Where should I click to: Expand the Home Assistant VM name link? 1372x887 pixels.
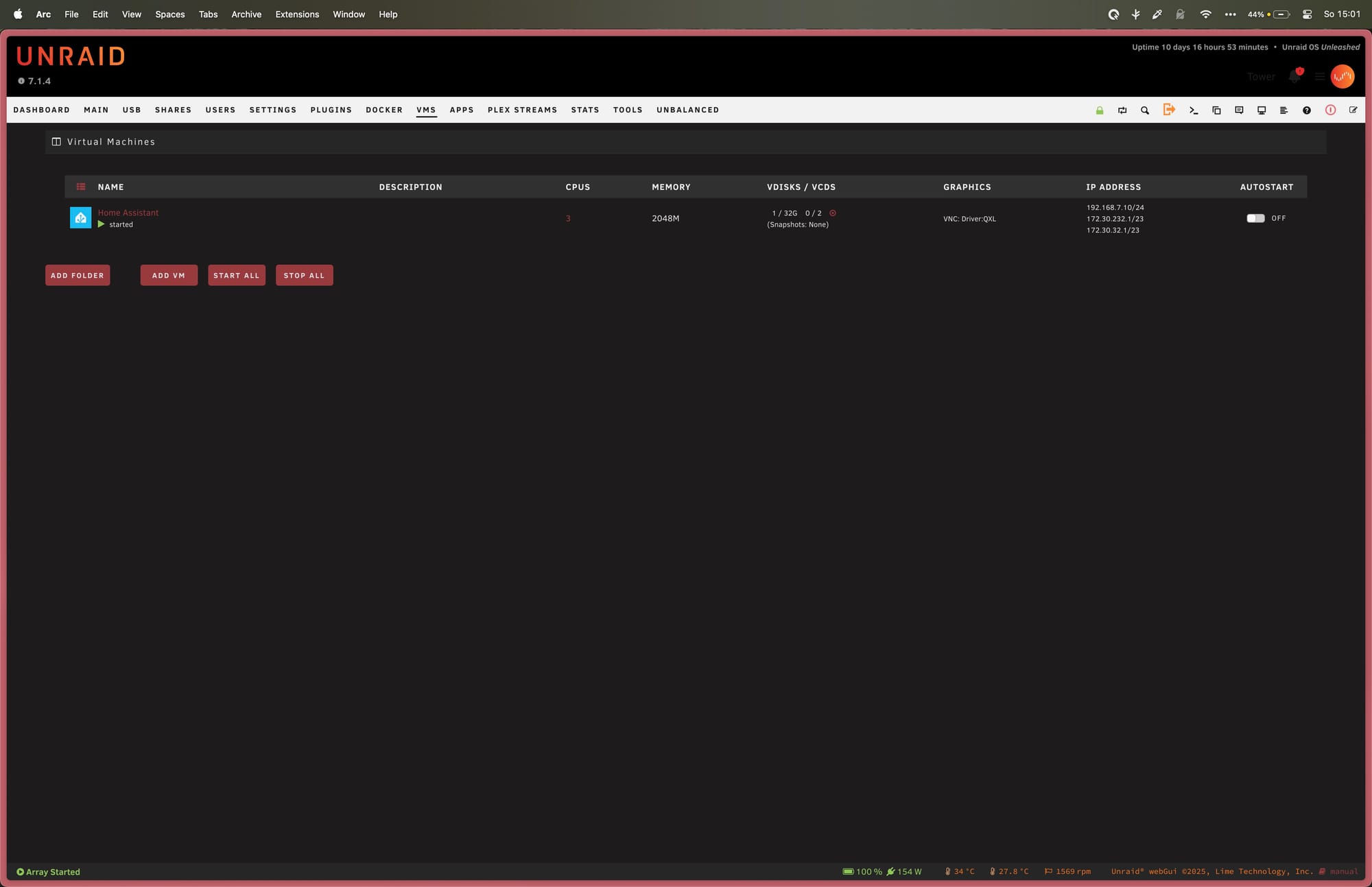click(128, 213)
